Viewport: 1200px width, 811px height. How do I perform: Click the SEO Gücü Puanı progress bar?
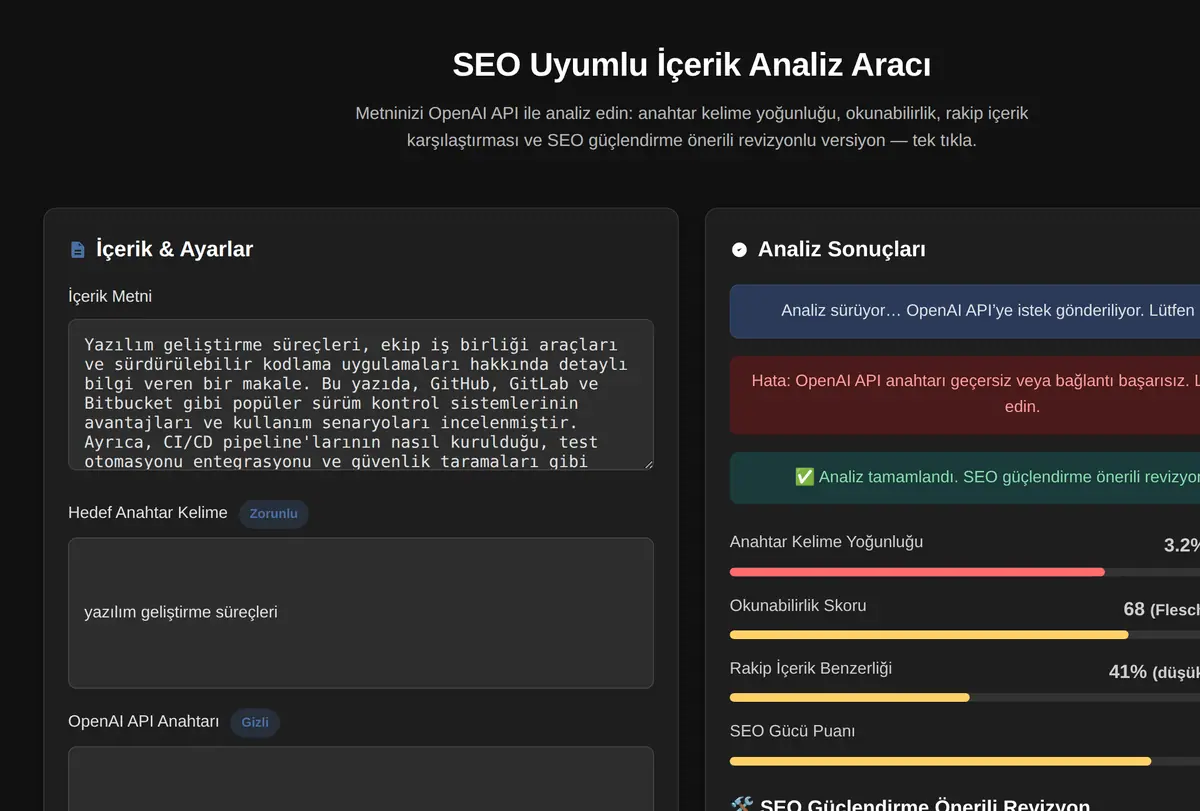[965, 761]
